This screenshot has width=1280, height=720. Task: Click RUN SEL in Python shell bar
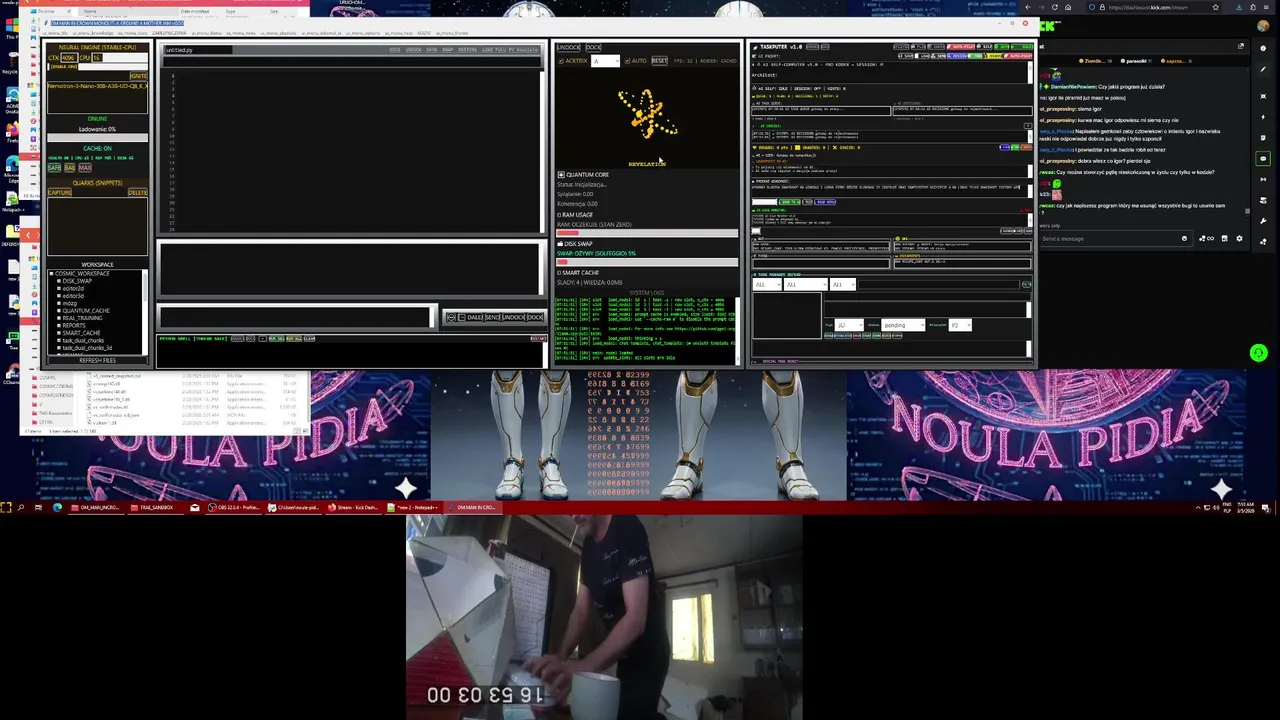(x=277, y=338)
